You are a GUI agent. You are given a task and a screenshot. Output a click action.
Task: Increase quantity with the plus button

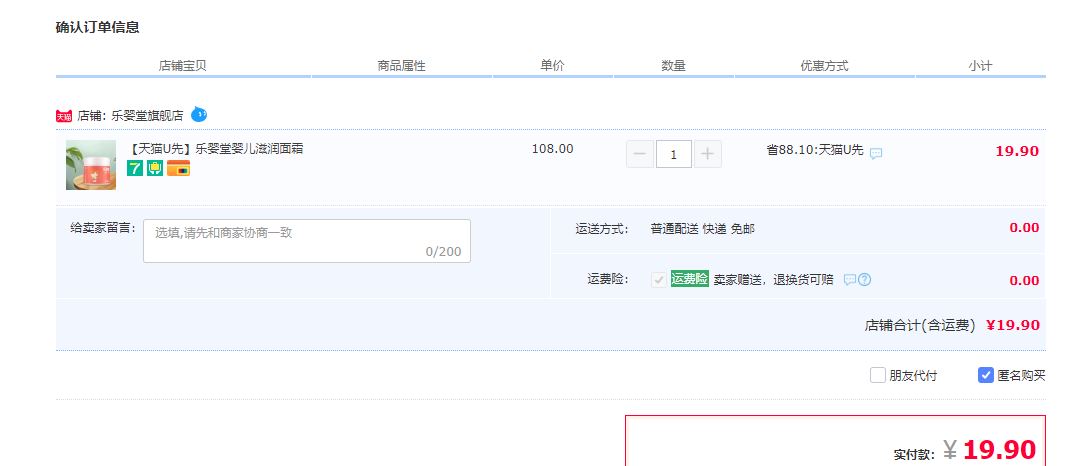[x=707, y=154]
